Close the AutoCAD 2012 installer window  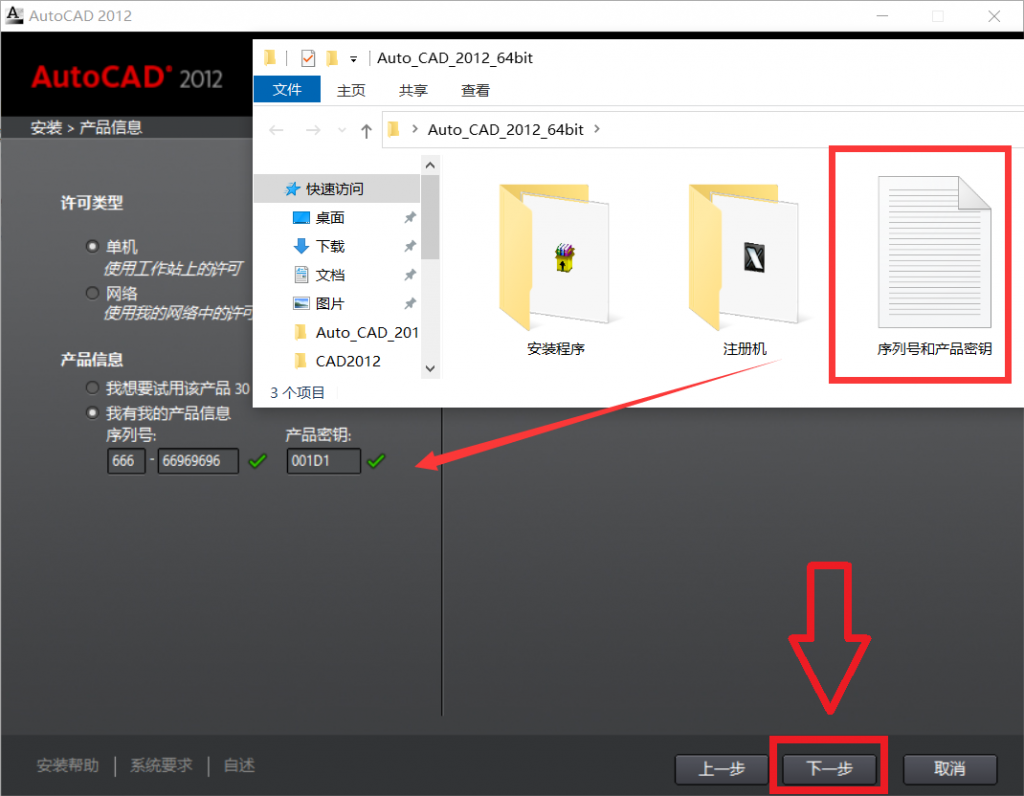[x=994, y=16]
